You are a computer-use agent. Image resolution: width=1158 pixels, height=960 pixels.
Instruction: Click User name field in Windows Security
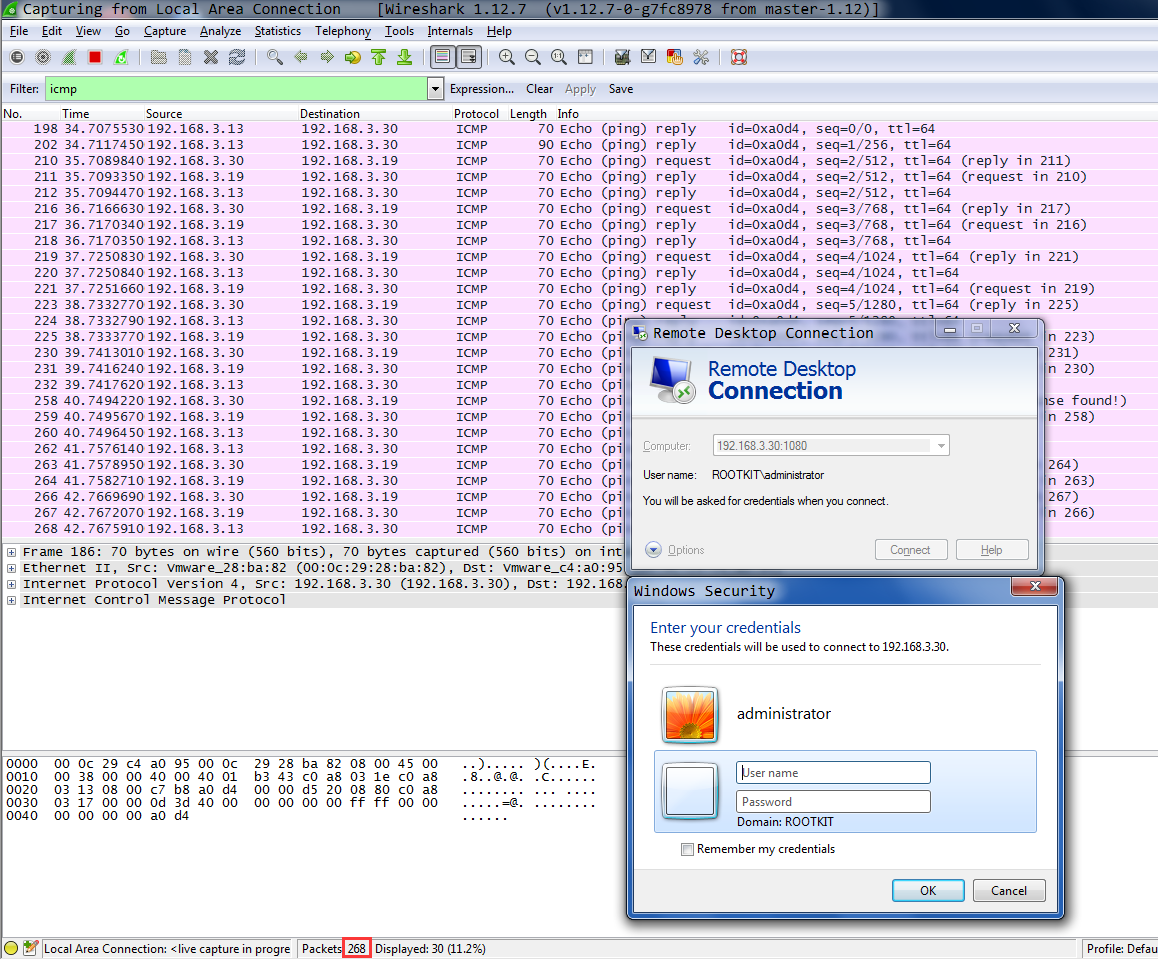click(x=833, y=772)
